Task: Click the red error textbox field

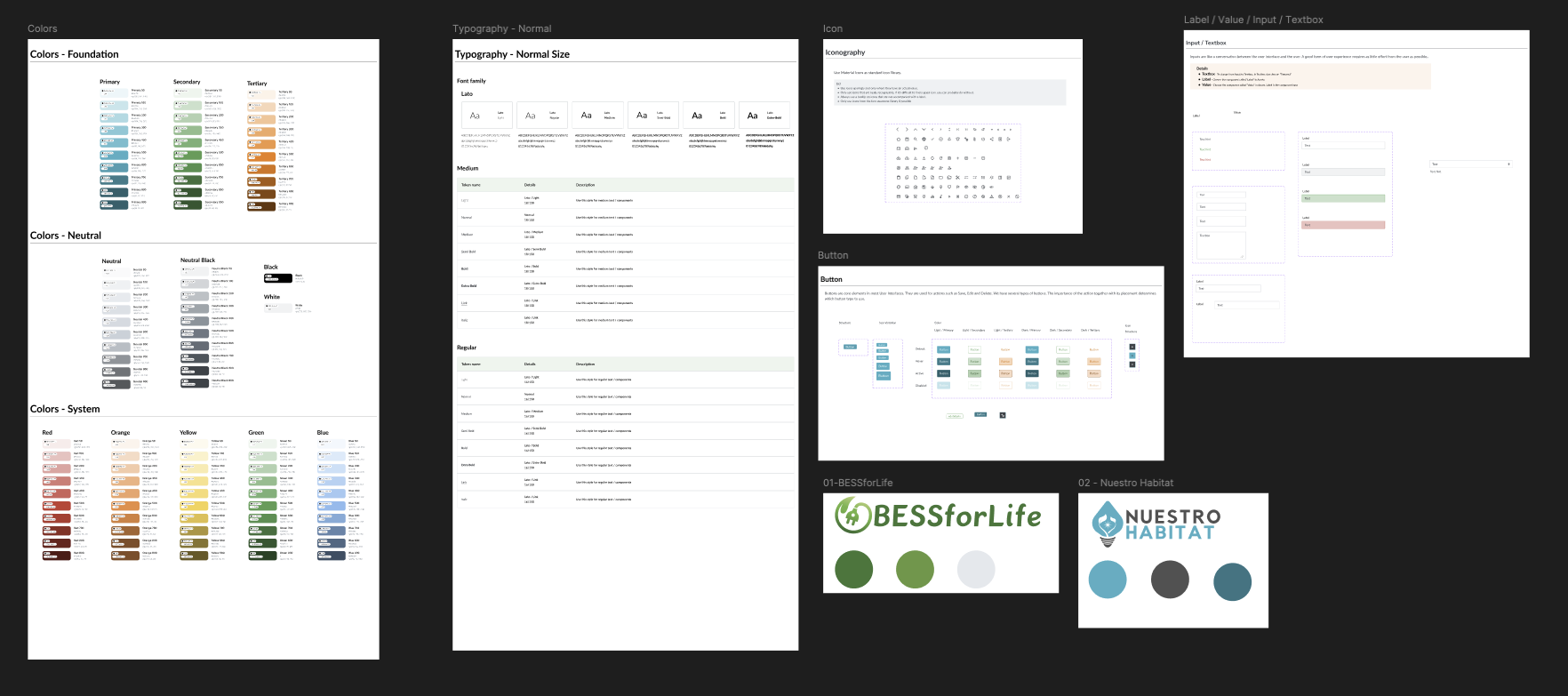Action: (1343, 225)
